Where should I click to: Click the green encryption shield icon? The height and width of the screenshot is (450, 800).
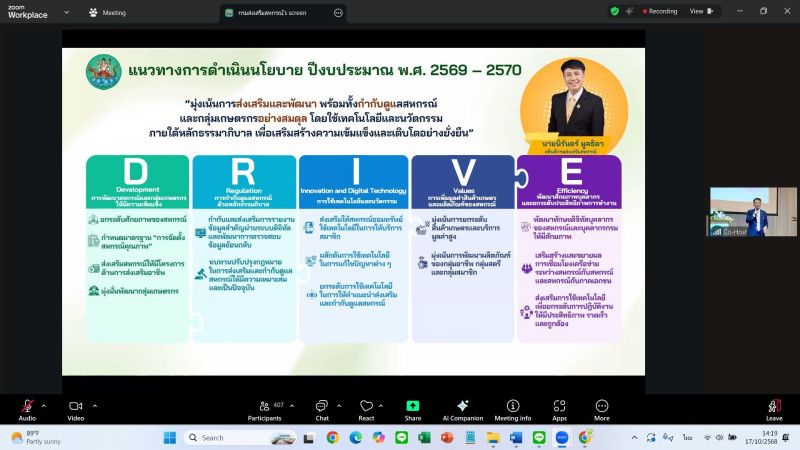tap(615, 11)
